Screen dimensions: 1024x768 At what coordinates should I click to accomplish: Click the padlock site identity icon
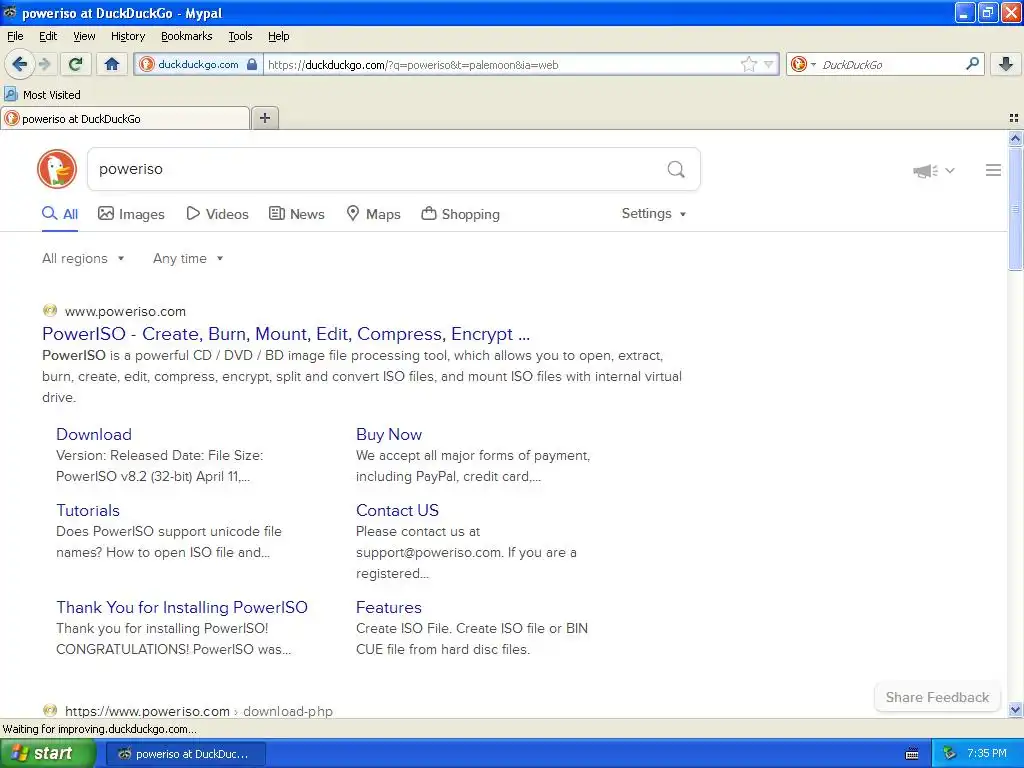(x=252, y=64)
